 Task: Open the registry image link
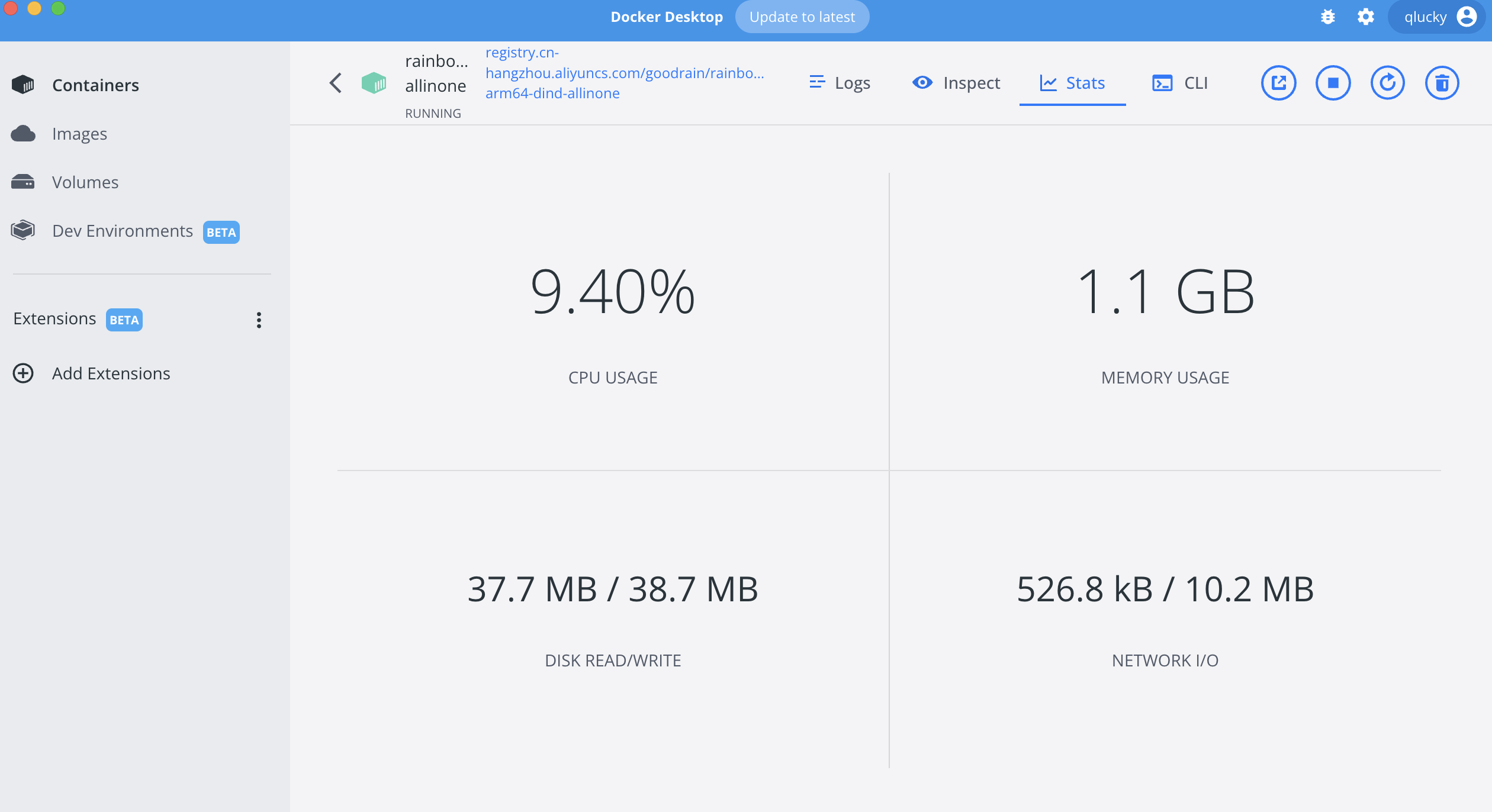625,73
